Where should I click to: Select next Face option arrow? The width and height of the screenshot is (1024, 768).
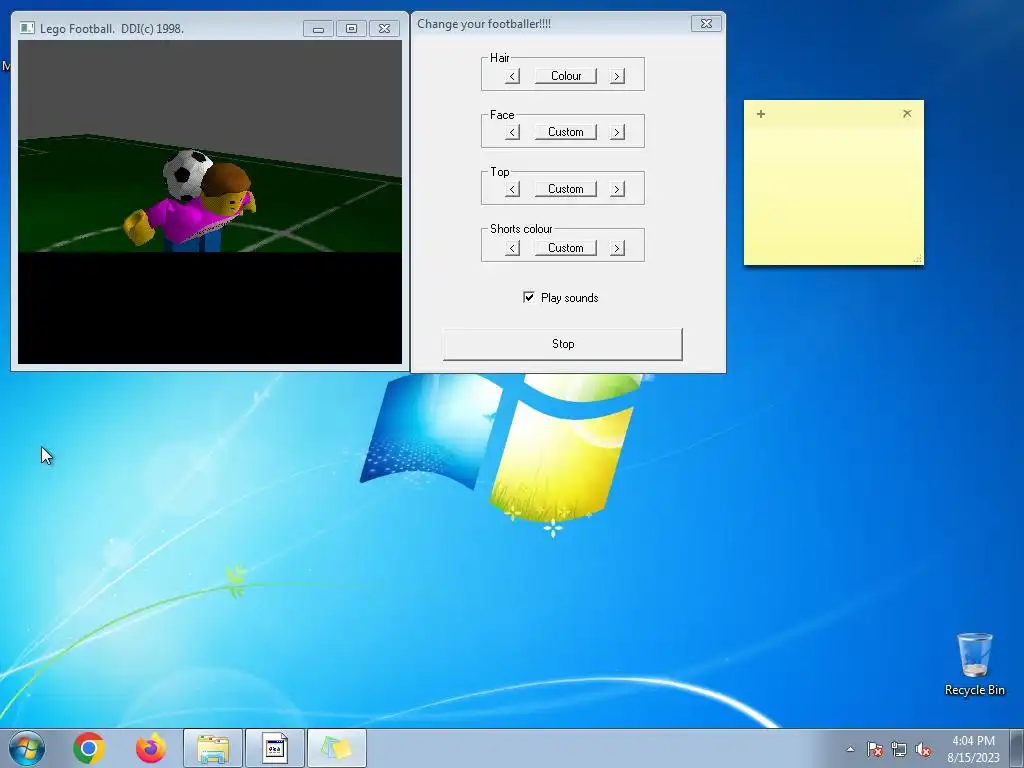point(617,133)
